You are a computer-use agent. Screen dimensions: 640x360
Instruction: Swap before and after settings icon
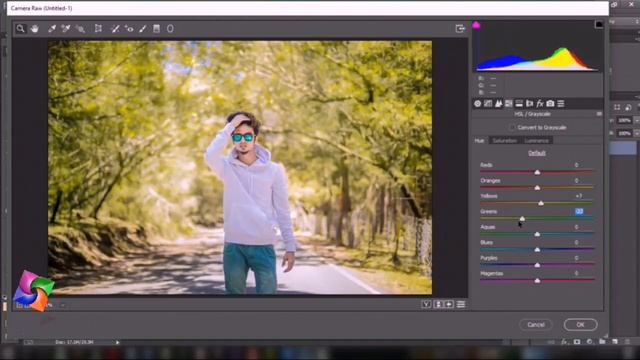click(438, 304)
